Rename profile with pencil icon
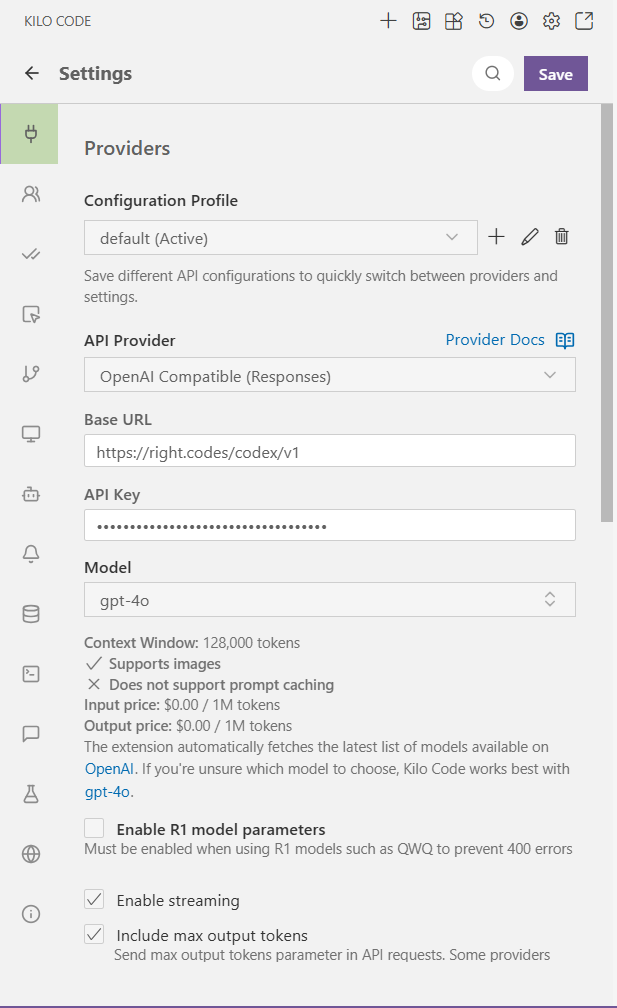 [530, 237]
